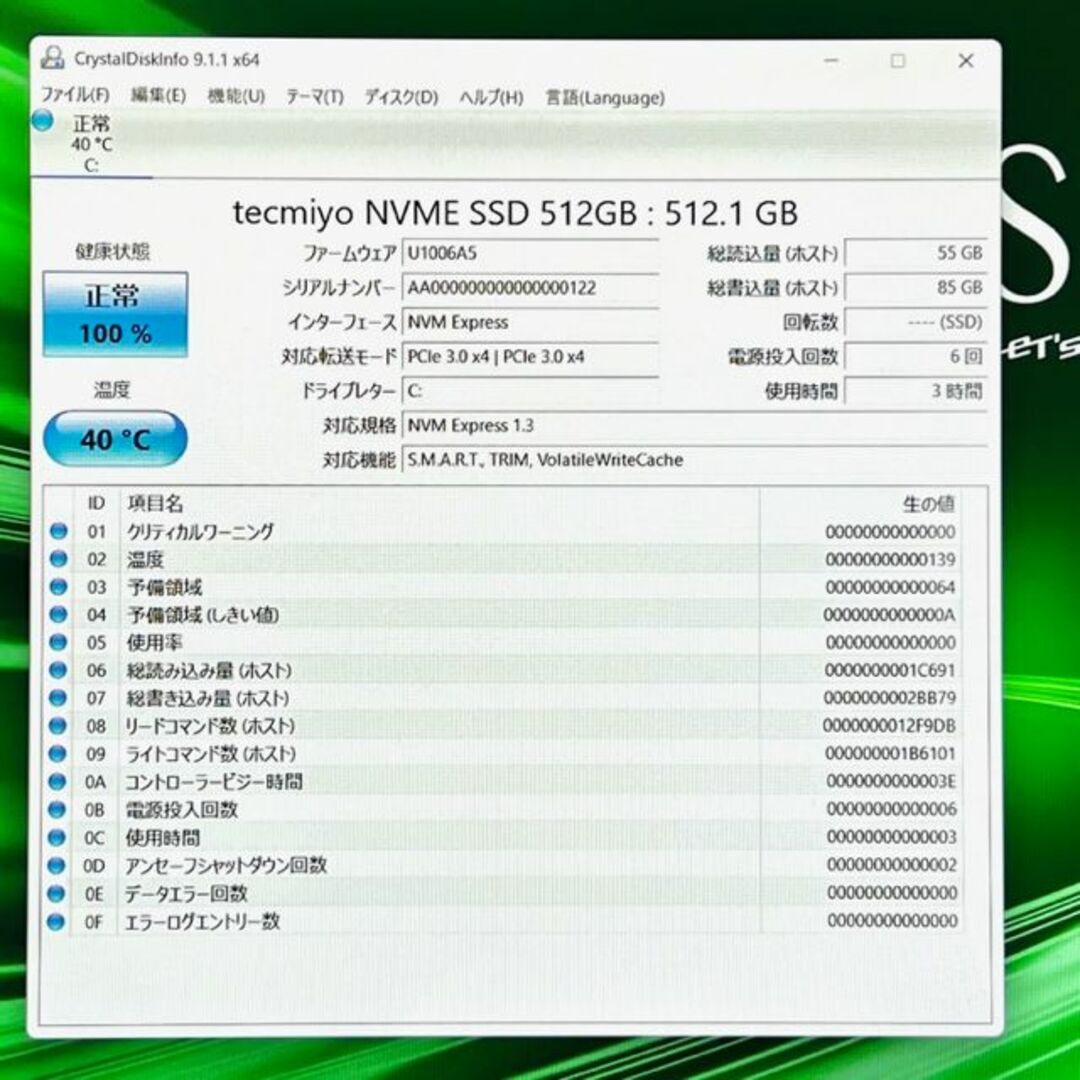Close the CrystalDiskInfo window
Image resolution: width=1080 pixels, height=1080 pixels.
click(966, 61)
